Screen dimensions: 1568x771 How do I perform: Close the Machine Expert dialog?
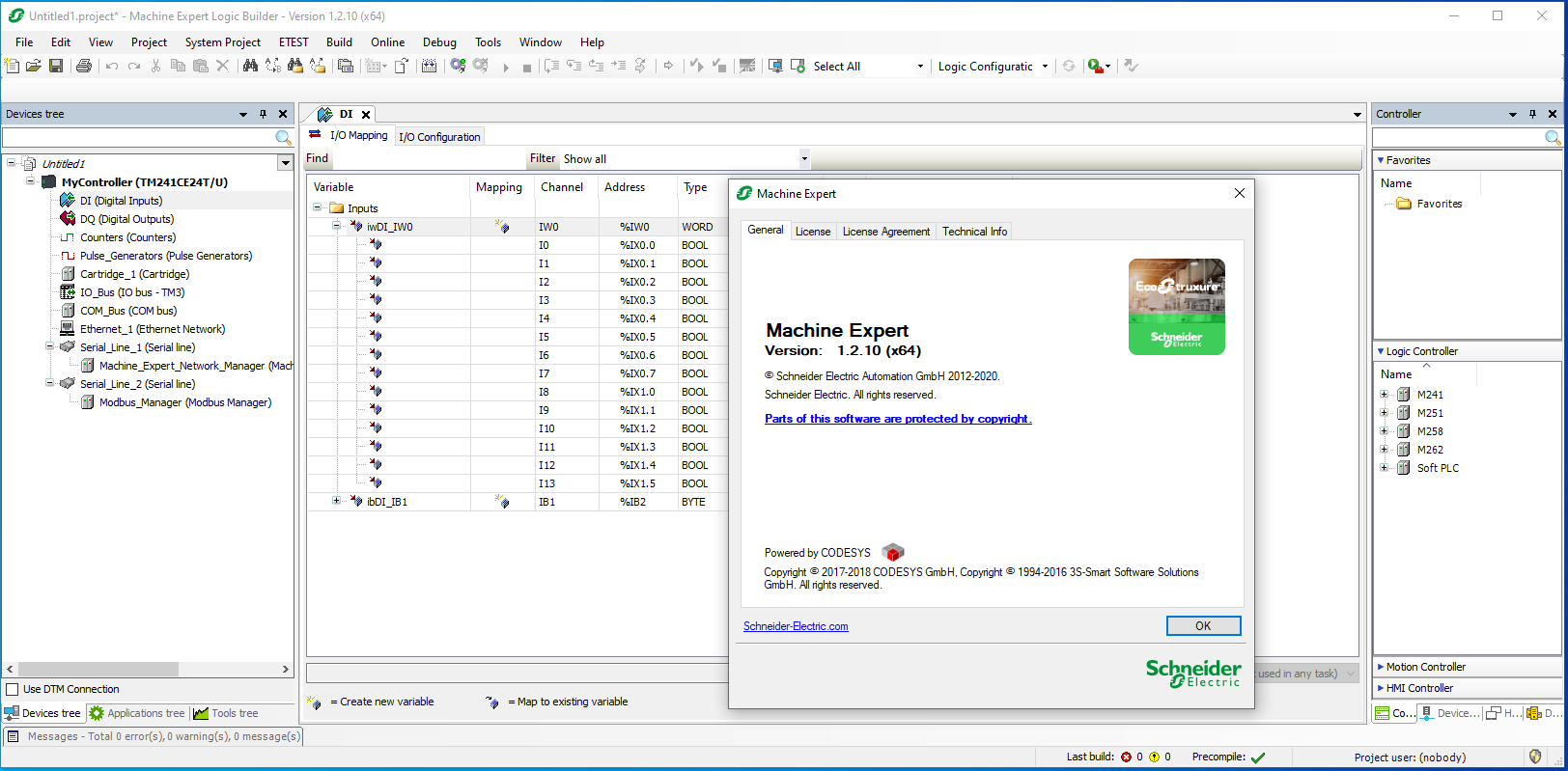[x=1240, y=193]
